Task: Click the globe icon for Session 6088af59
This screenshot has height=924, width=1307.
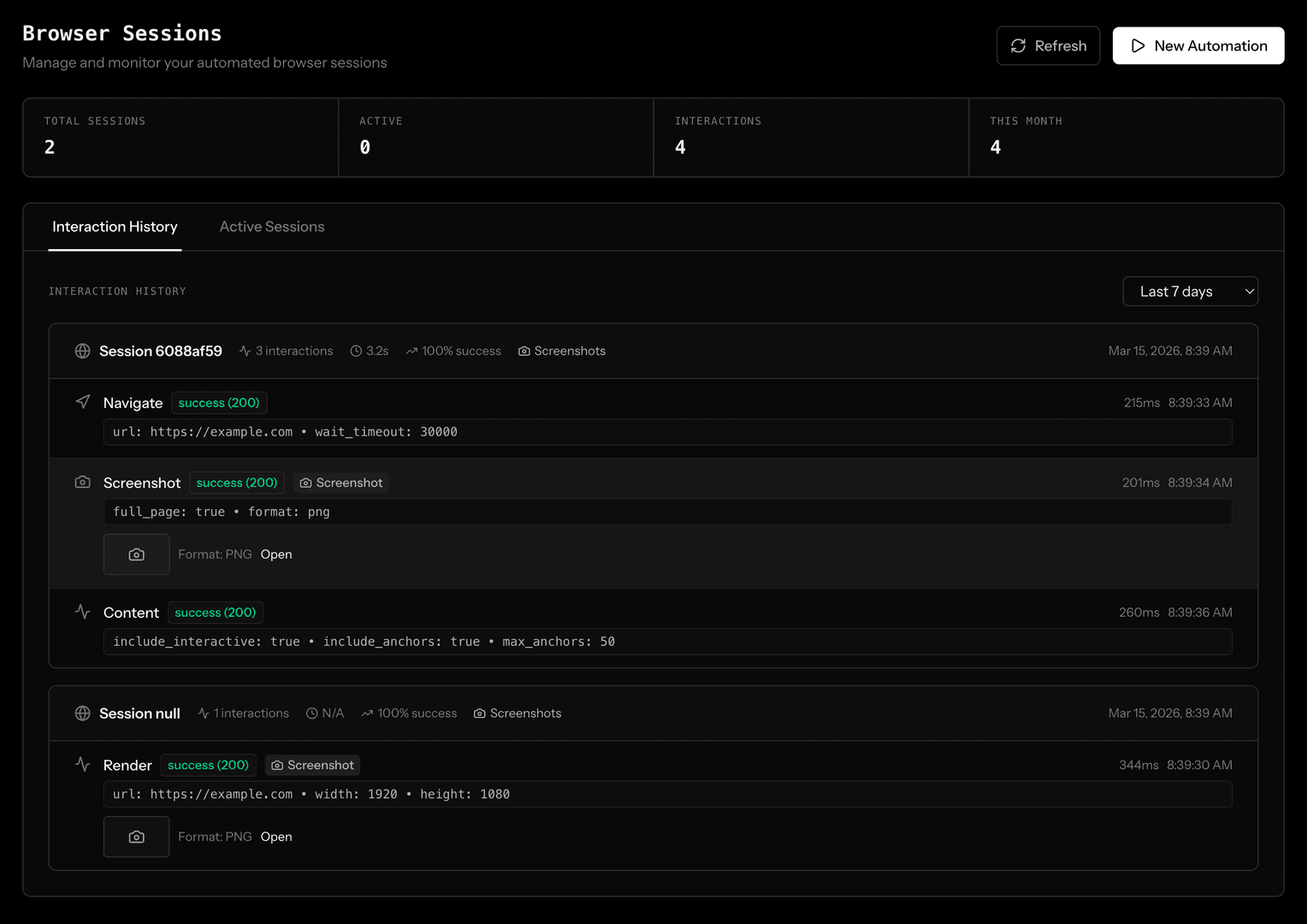Action: [x=82, y=351]
